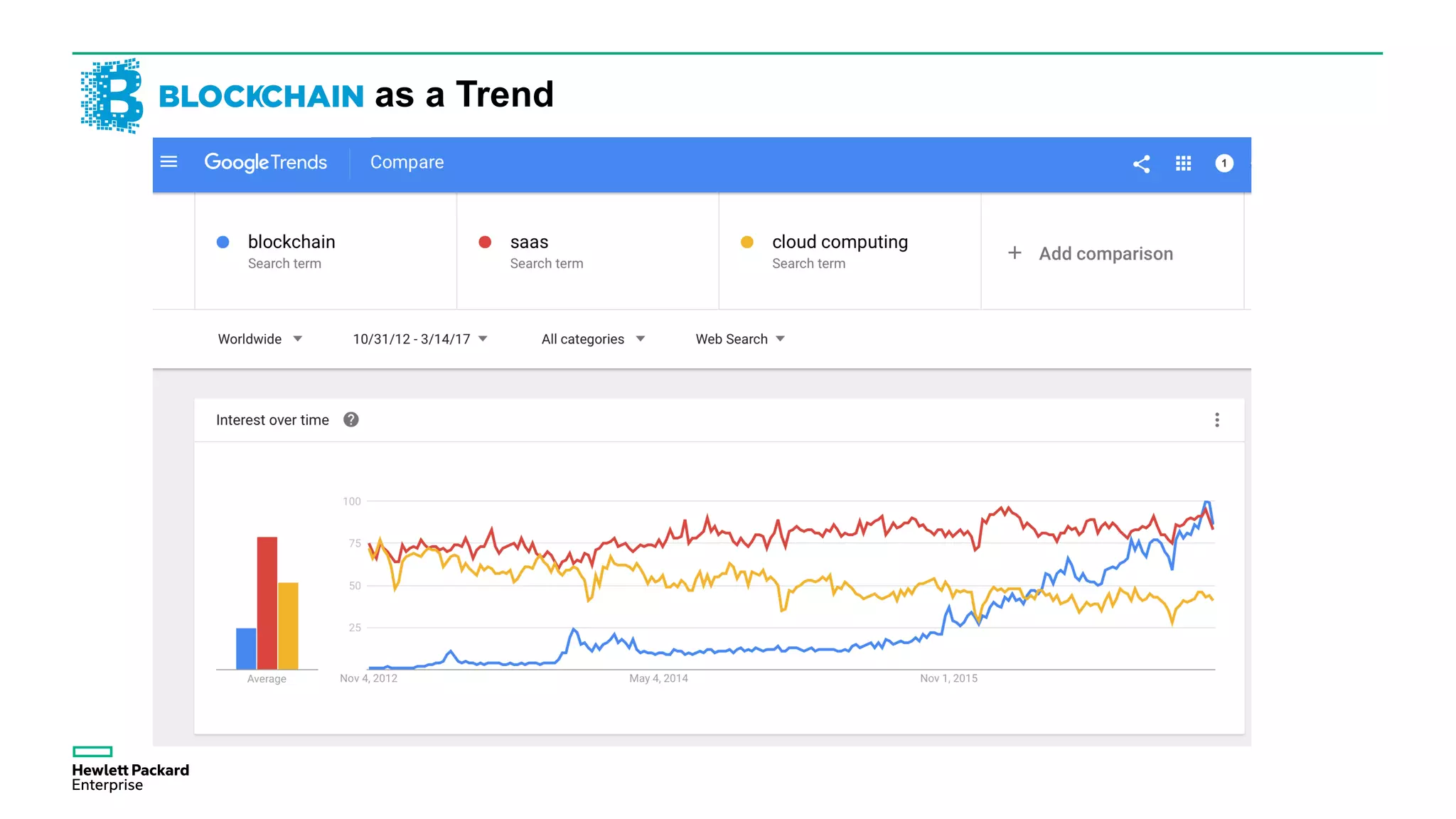Click the notifications badge icon

pyautogui.click(x=1224, y=164)
